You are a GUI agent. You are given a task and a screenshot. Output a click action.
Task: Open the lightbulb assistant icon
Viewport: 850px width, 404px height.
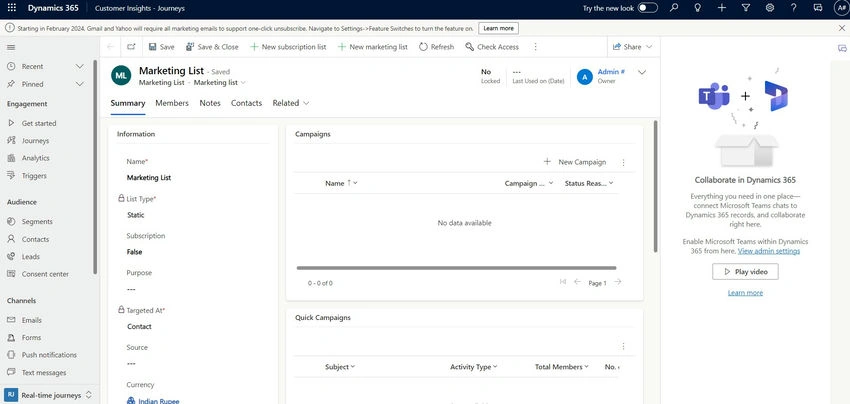point(698,8)
